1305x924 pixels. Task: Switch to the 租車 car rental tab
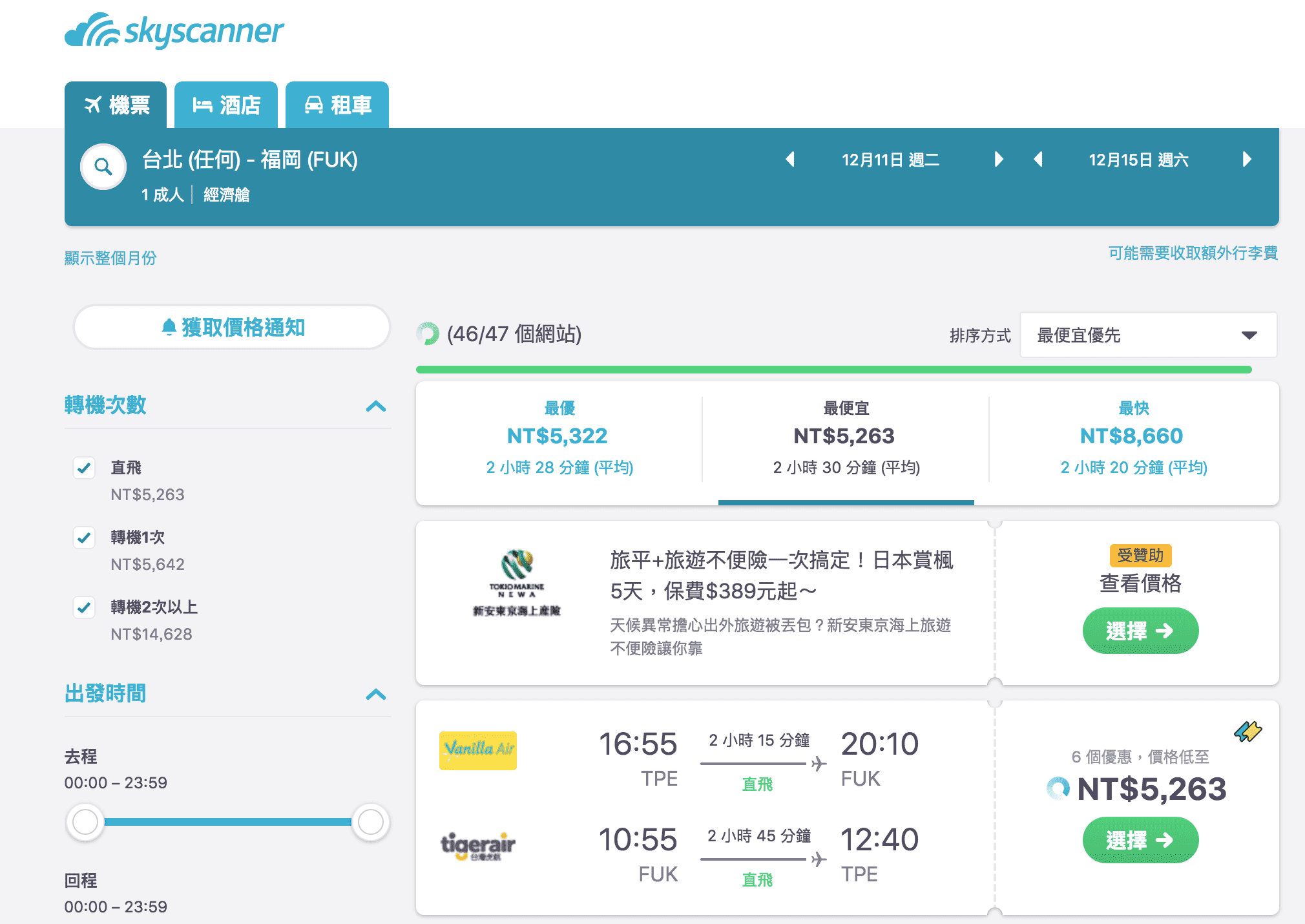pos(337,105)
